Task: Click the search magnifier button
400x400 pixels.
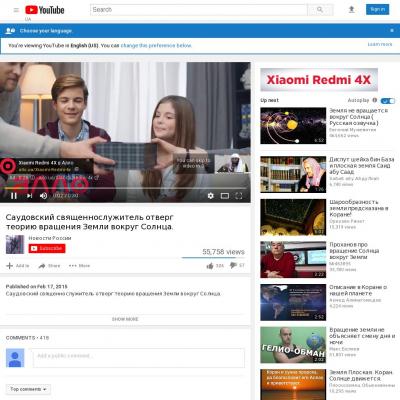Action: [320, 10]
